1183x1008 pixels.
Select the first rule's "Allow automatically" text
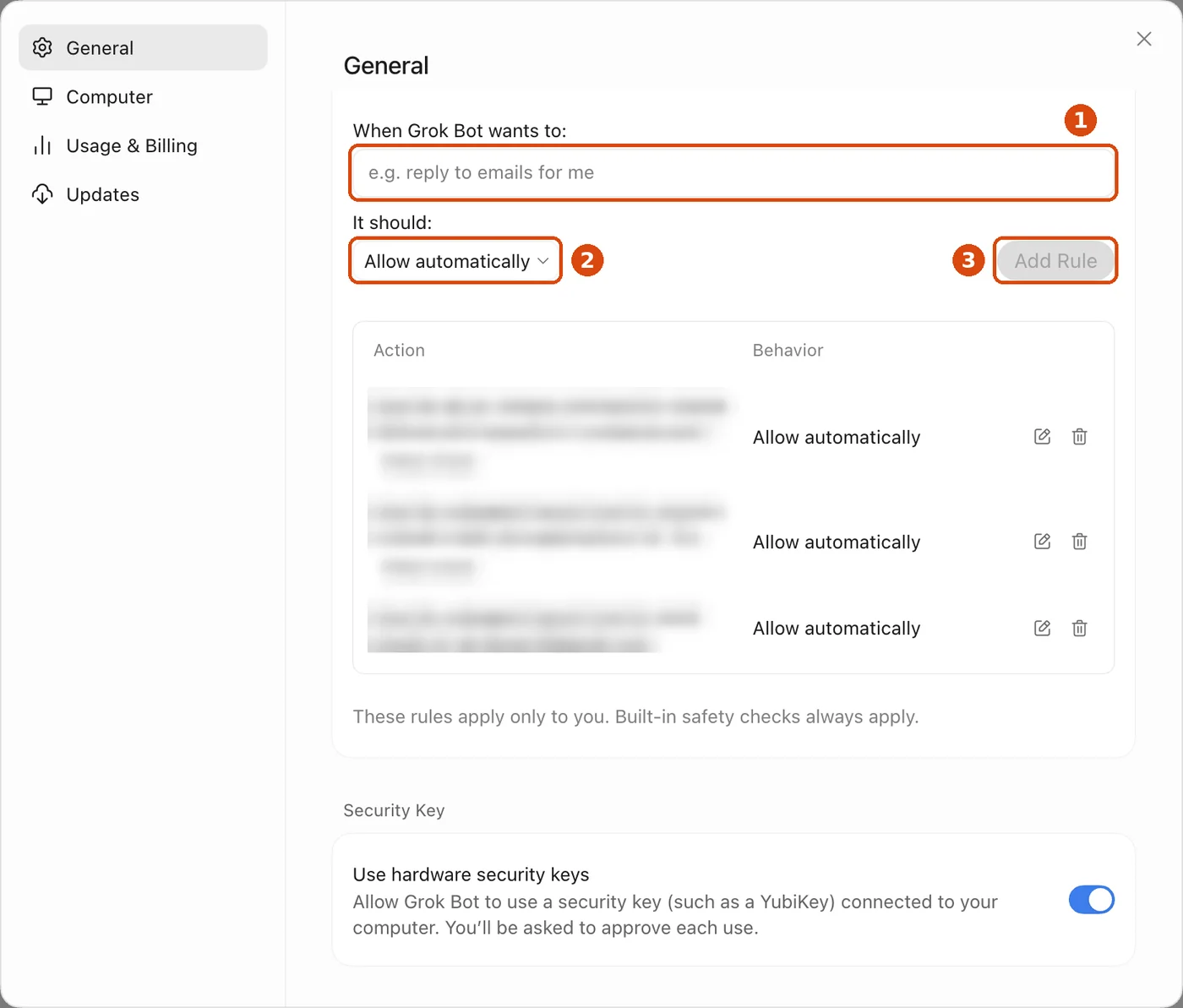(x=837, y=438)
